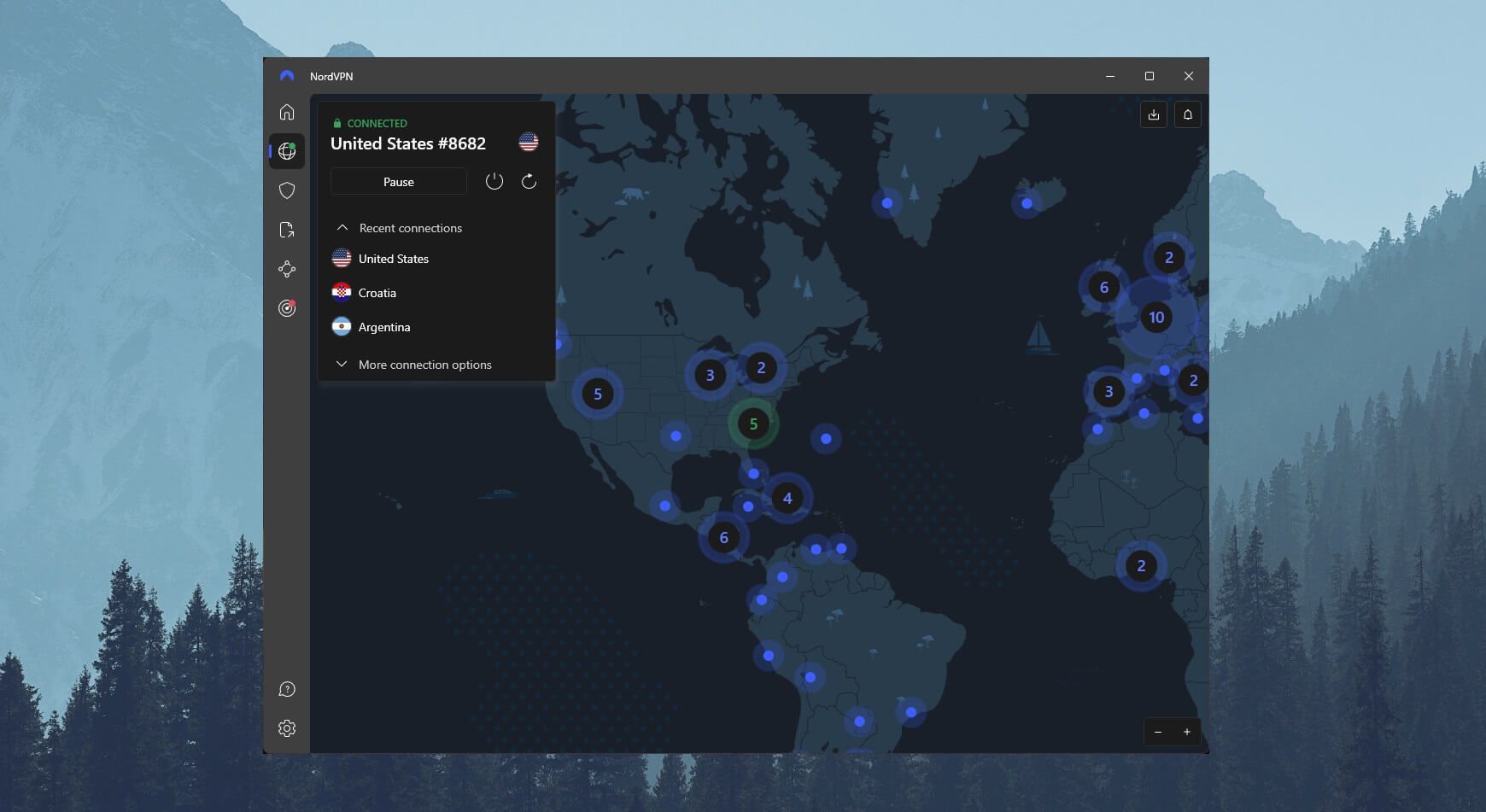Open the notifications bell icon
This screenshot has height=812, width=1486.
pos(1188,114)
